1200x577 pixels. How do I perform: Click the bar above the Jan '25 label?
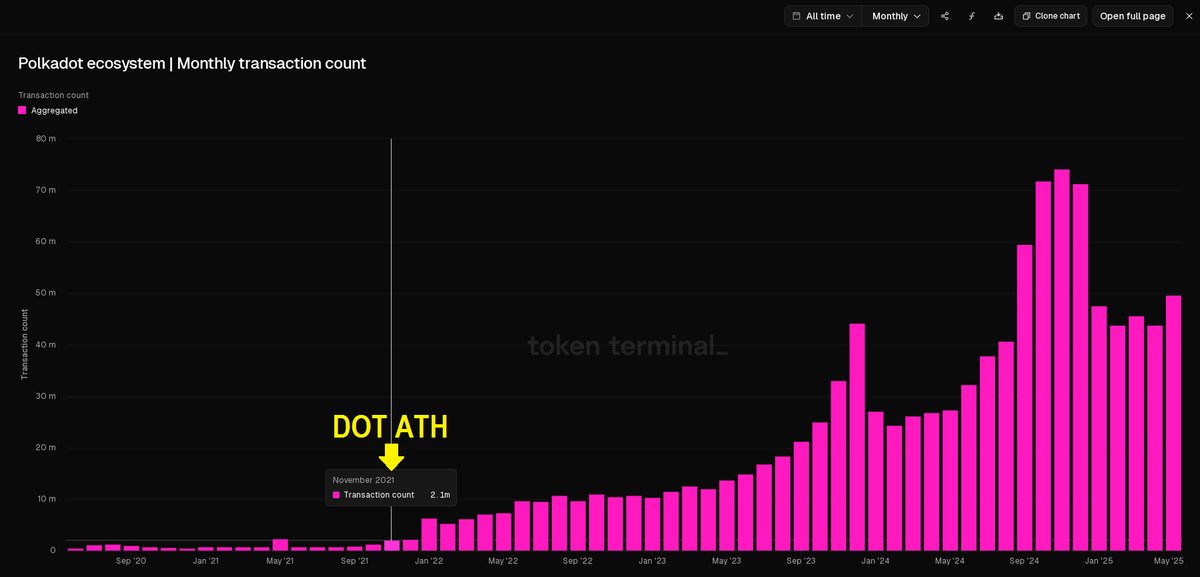[1099, 428]
